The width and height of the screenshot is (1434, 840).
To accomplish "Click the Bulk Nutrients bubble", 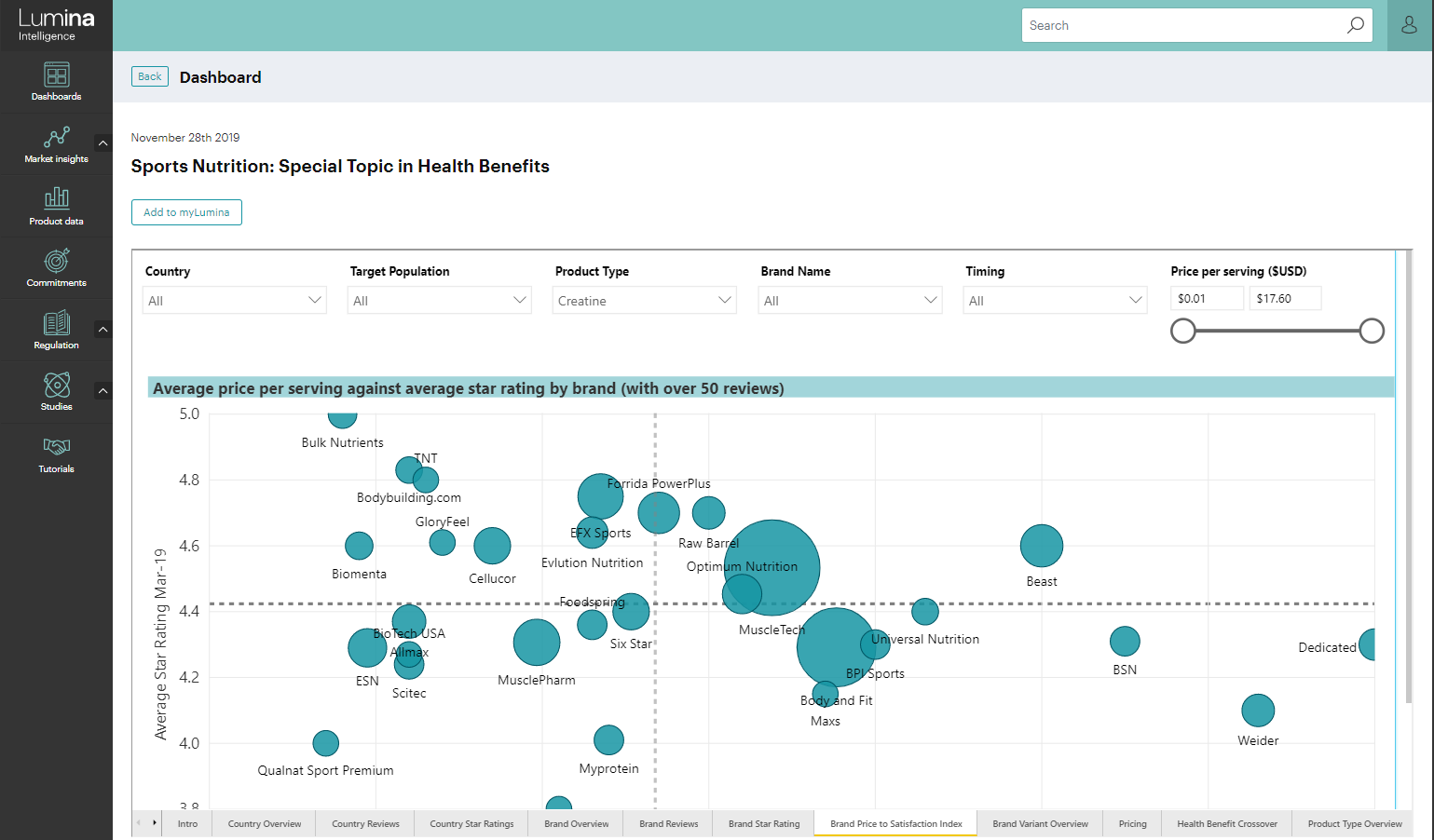I will click(x=342, y=419).
